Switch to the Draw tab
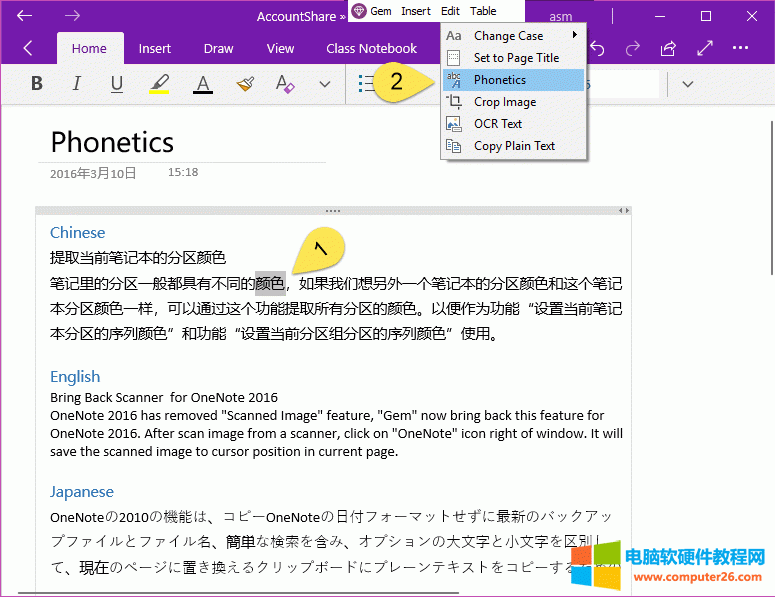Screen dimensions: 775x597 [218, 48]
